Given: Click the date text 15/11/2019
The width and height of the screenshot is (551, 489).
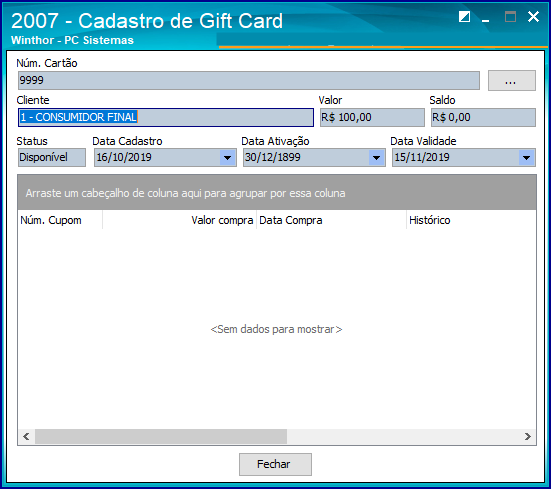Looking at the screenshot, I should click(x=422, y=157).
